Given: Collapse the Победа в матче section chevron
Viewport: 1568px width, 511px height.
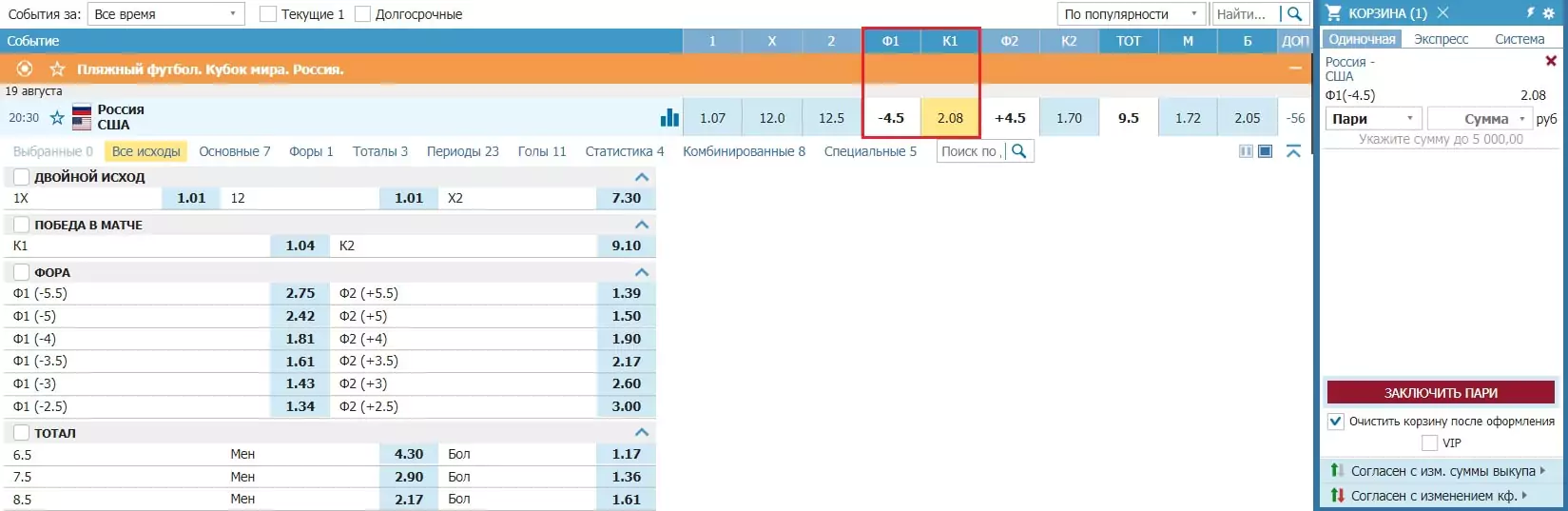Looking at the screenshot, I should click(642, 225).
